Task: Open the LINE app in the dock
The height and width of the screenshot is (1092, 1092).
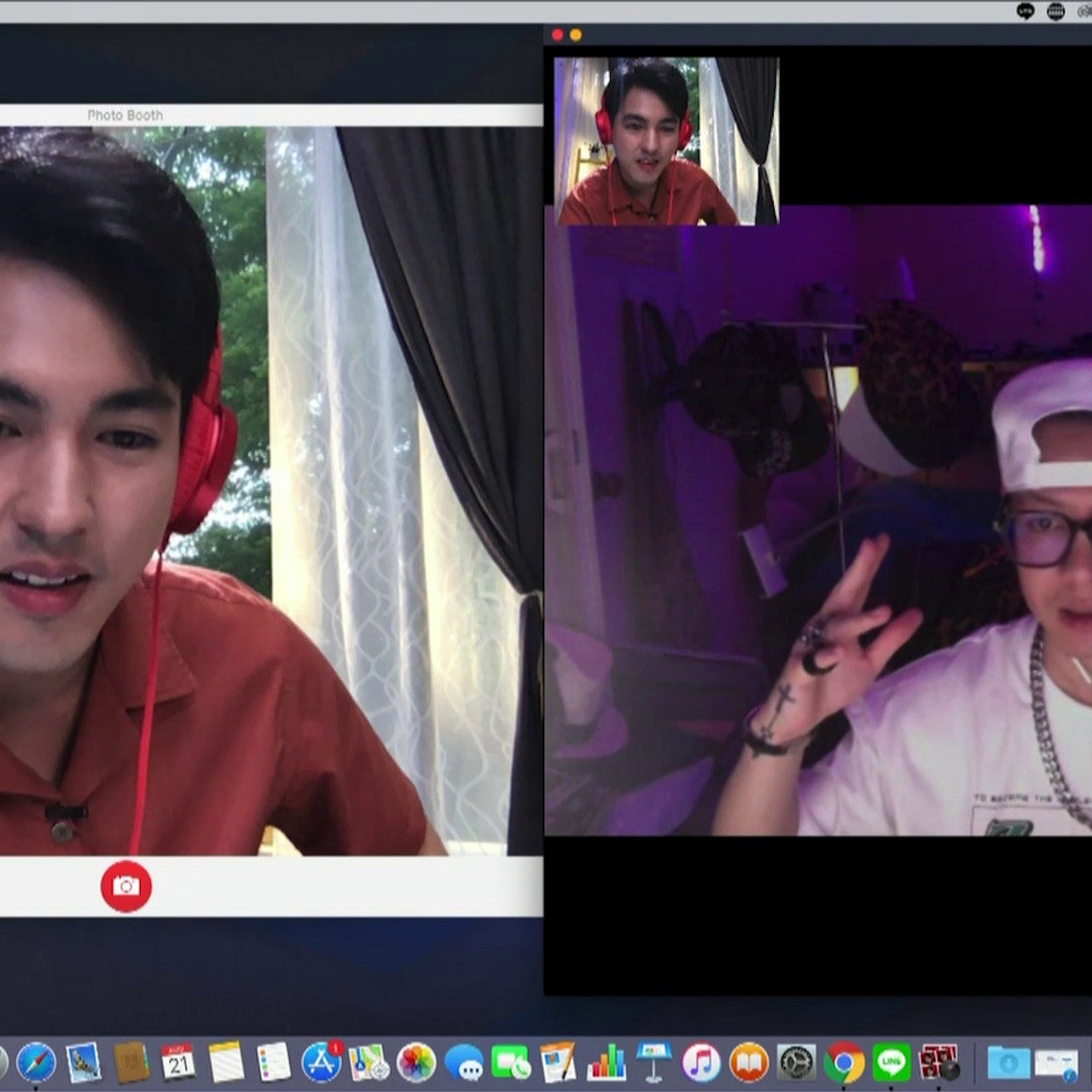Action: 892,1063
